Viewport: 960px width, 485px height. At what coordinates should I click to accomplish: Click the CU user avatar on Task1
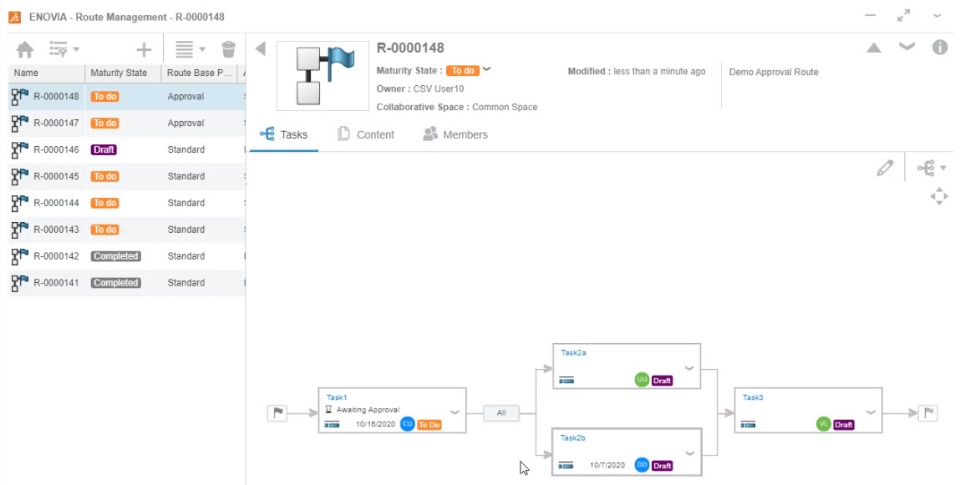(x=407, y=424)
